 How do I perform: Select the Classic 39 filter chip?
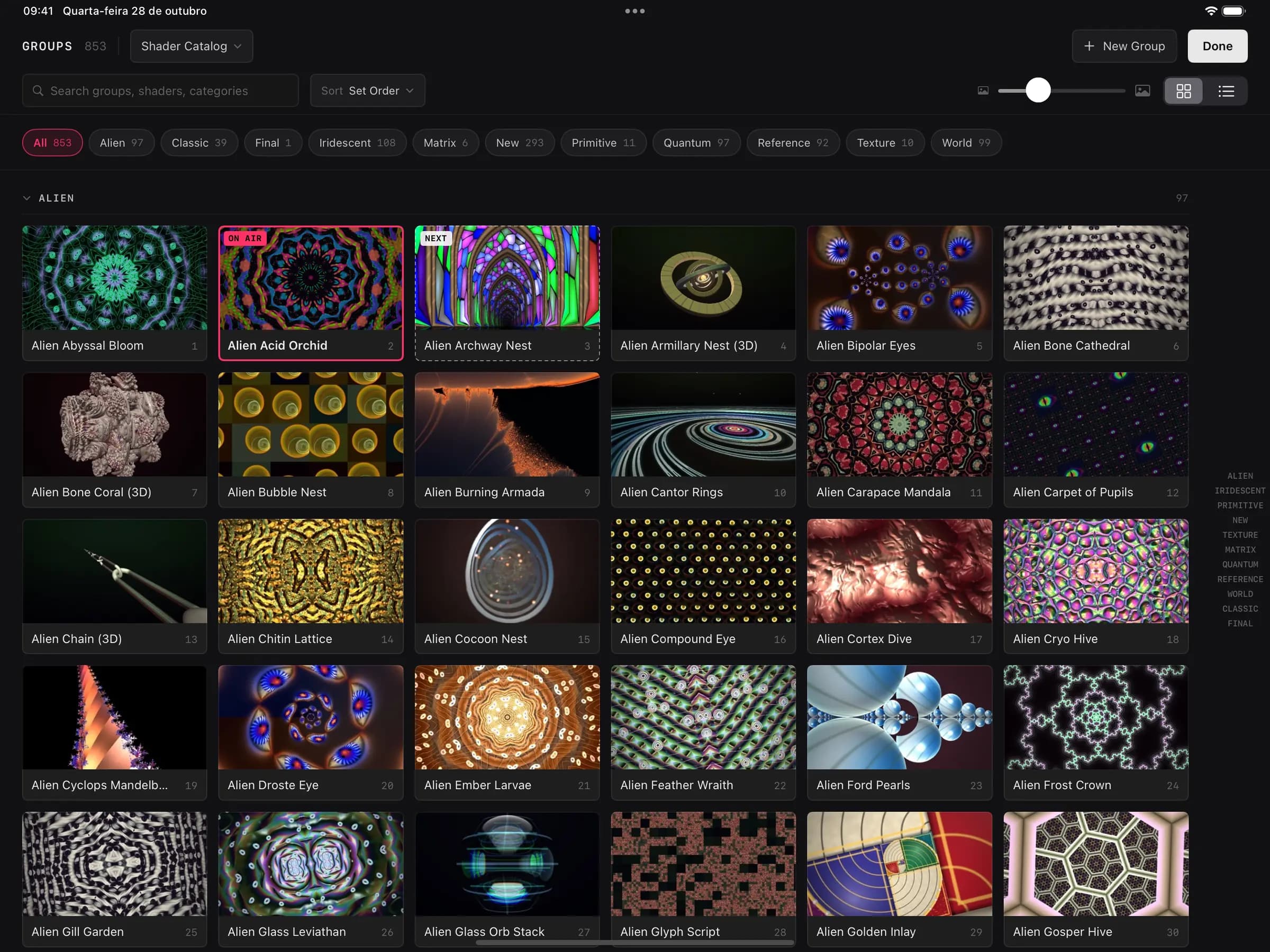[x=199, y=143]
